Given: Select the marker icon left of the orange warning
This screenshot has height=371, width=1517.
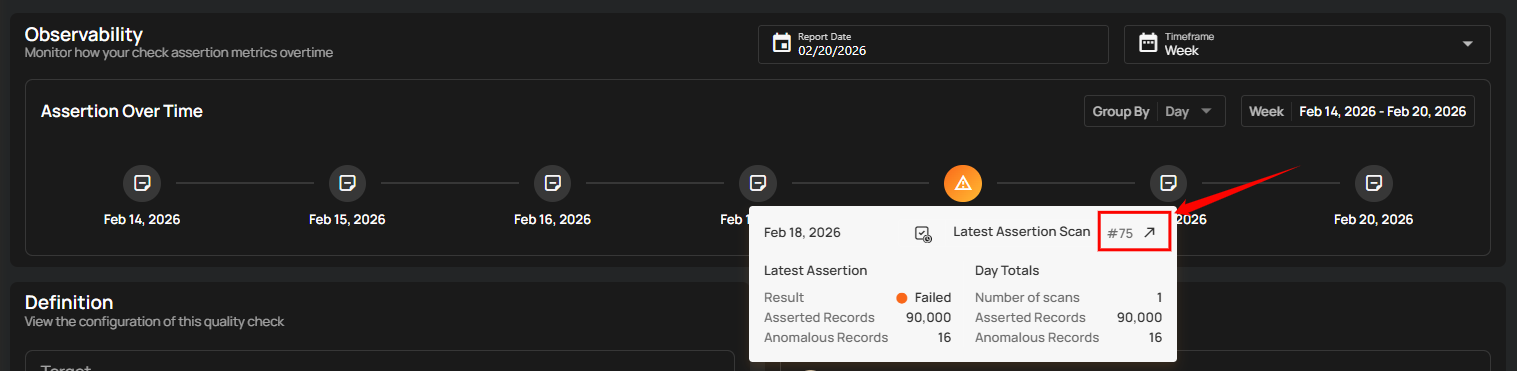Looking at the screenshot, I should pos(758,183).
